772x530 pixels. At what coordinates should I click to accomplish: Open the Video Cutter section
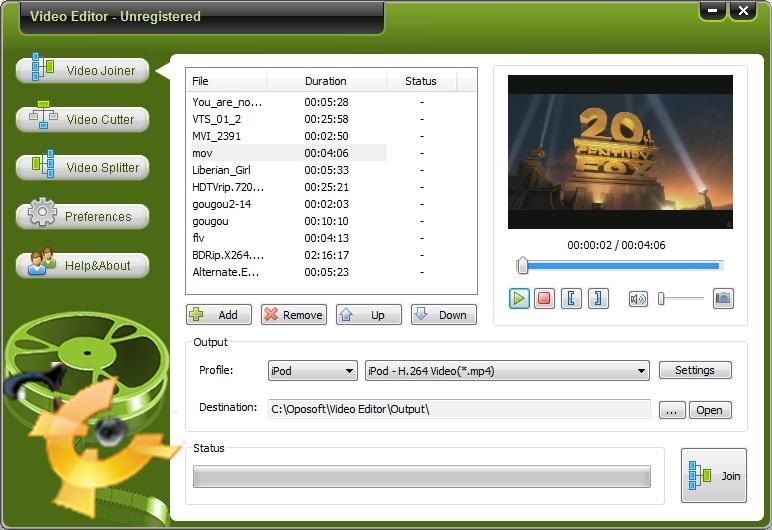tap(83, 120)
